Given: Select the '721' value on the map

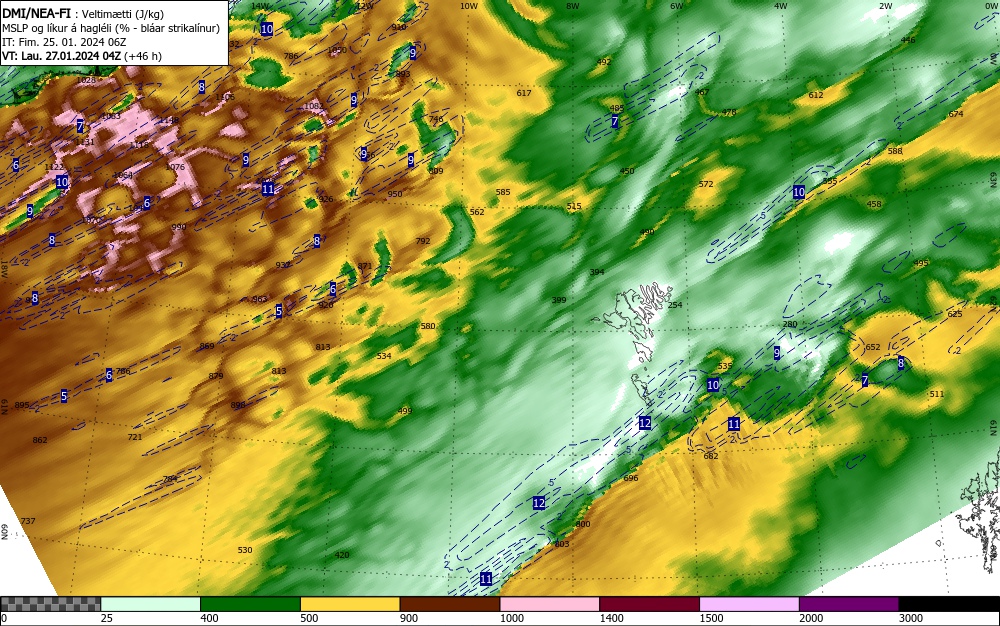Looking at the screenshot, I should pos(135,437).
